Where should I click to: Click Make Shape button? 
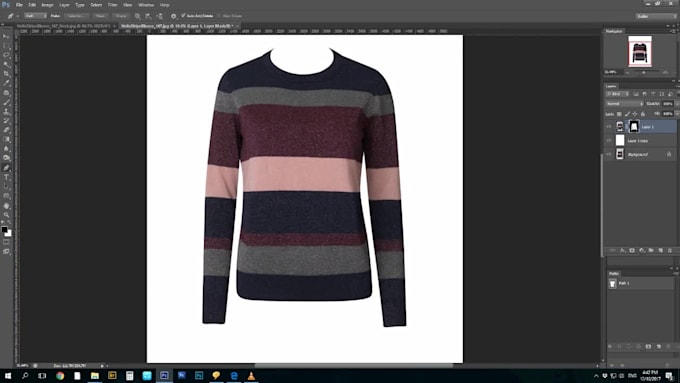[121, 16]
